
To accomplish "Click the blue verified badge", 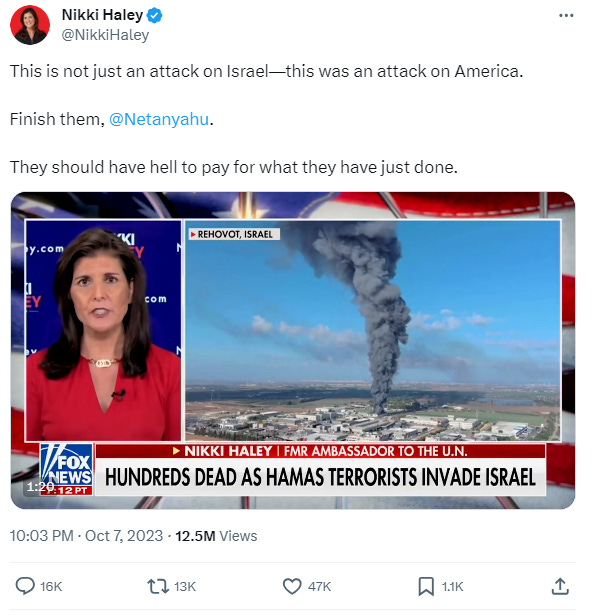I will click(154, 16).
